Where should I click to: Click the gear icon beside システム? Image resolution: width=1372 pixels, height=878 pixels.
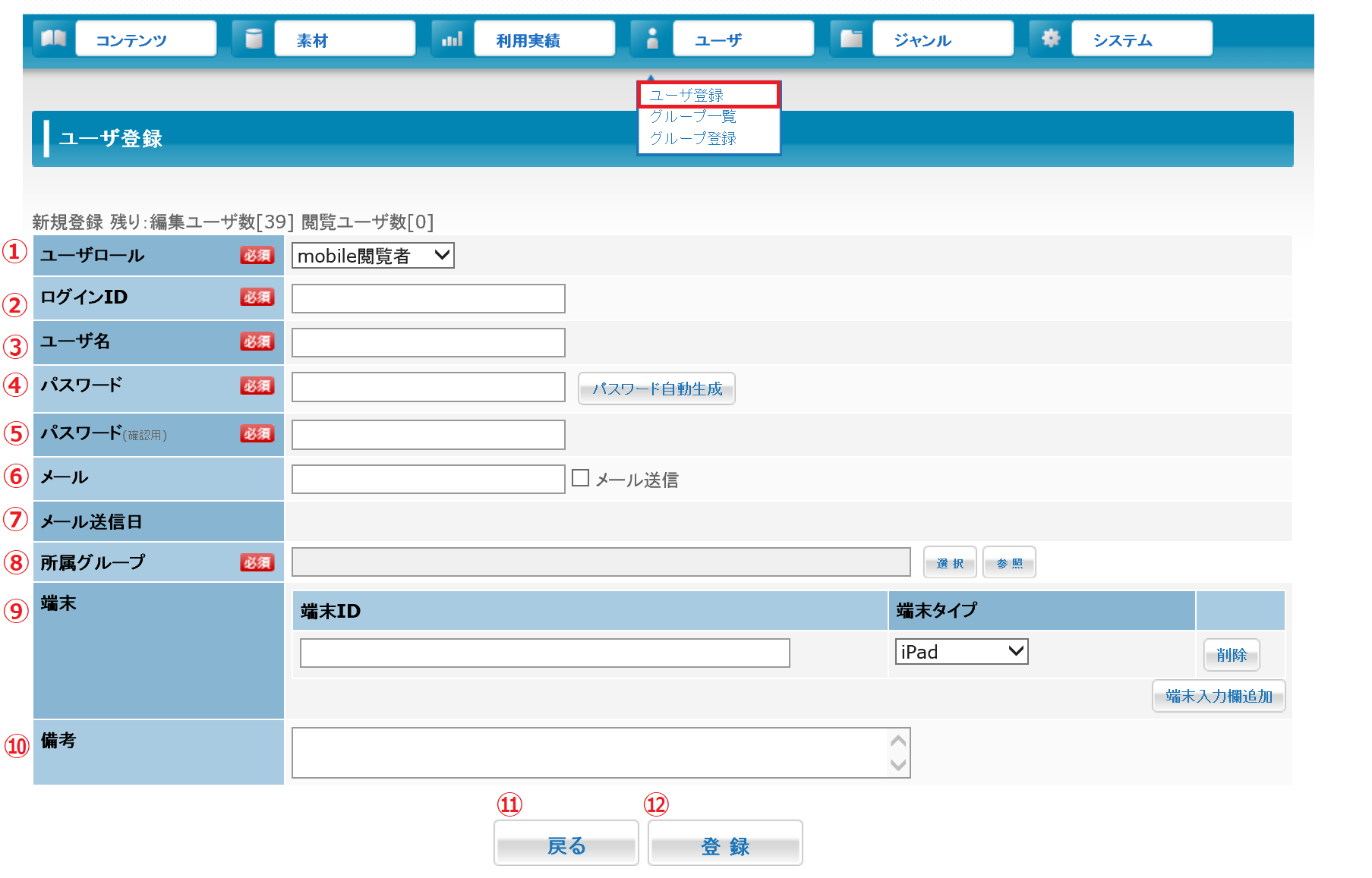(x=1050, y=39)
